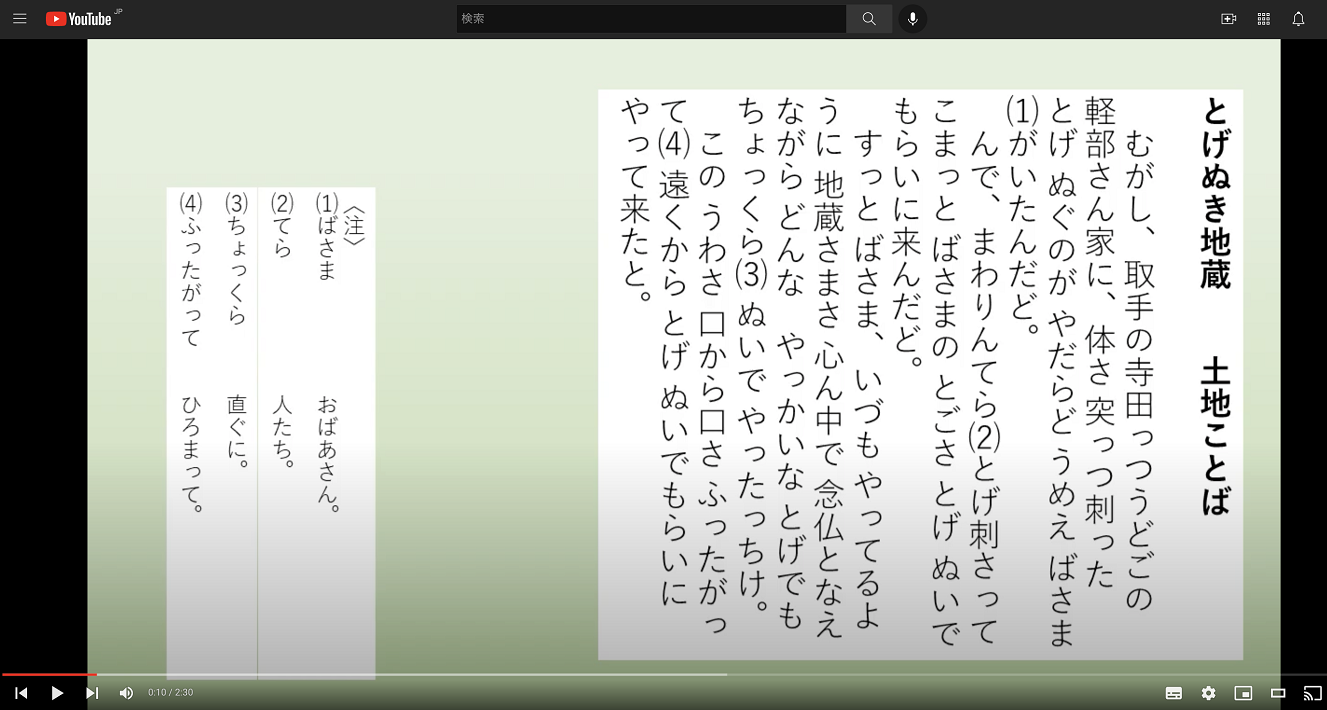Open the create video camera icon
Screen dimensions: 1327x710
(1229, 19)
